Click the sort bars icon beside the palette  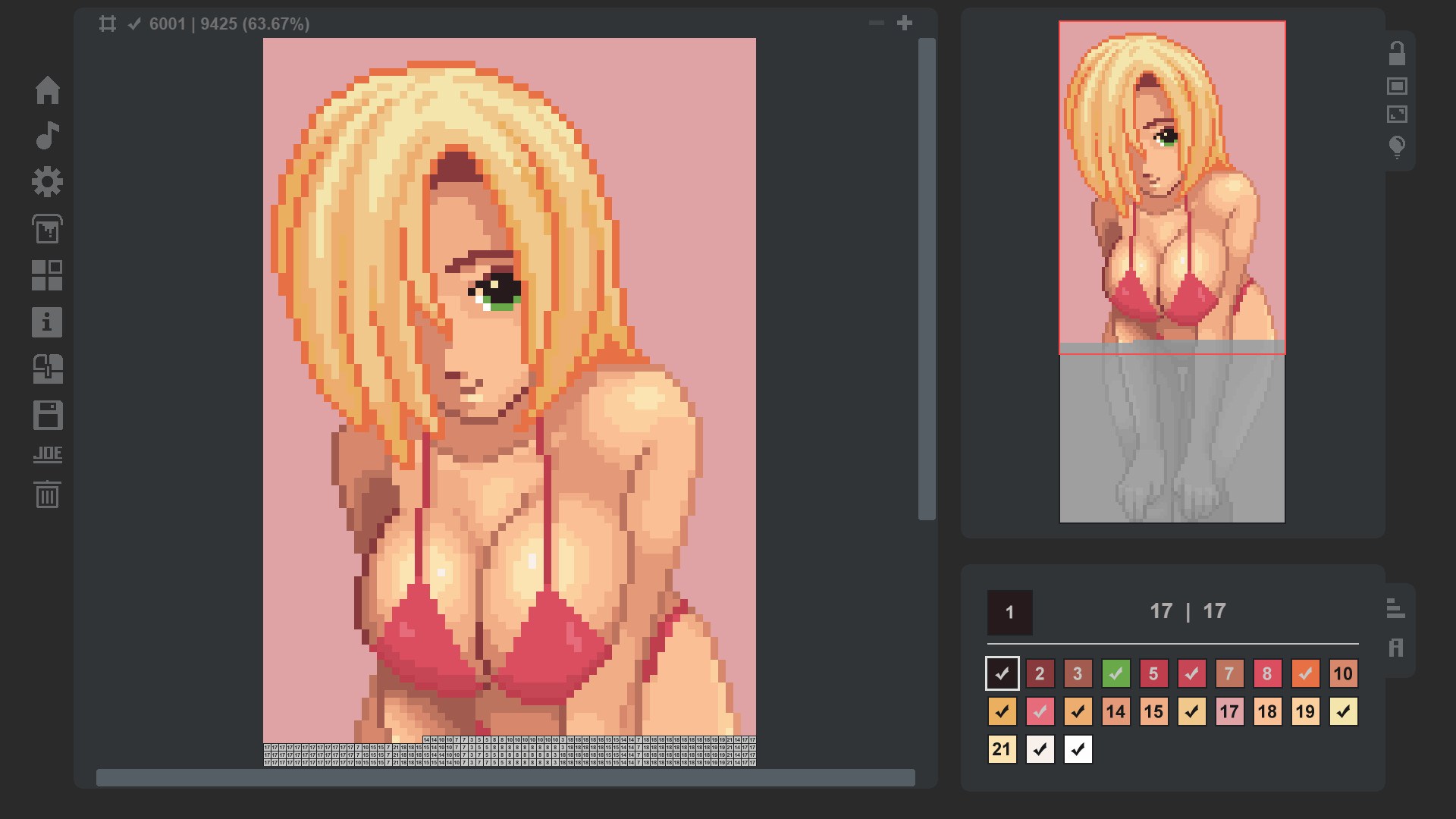(x=1395, y=608)
